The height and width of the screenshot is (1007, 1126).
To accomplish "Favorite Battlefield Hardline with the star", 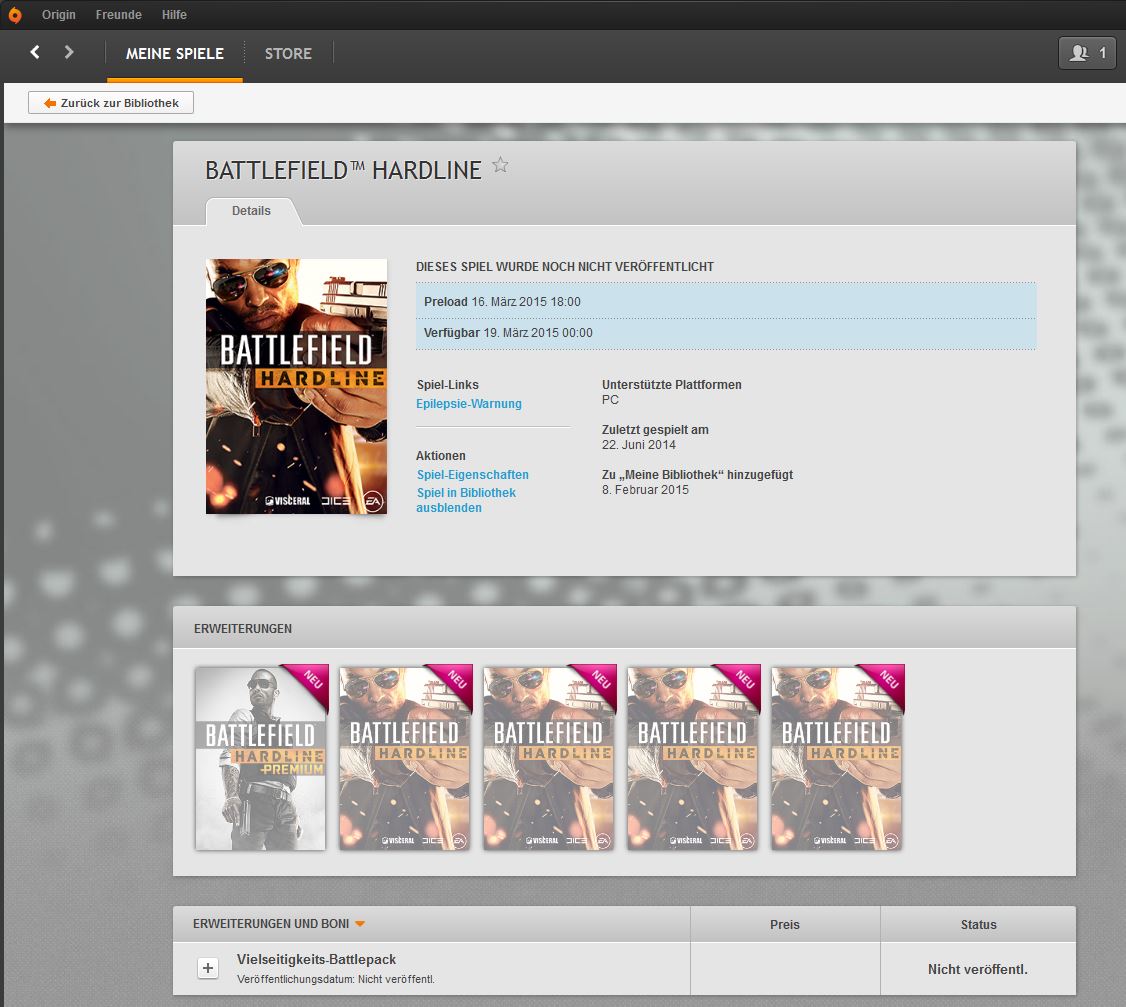I will 501,166.
